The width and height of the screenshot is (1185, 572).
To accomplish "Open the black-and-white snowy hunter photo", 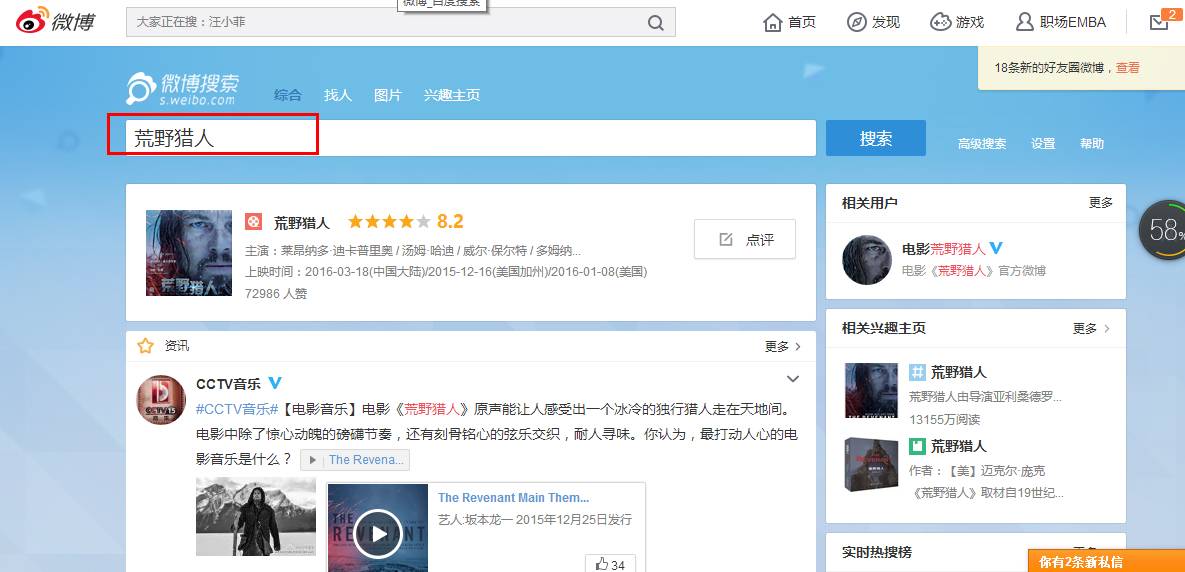I will [x=256, y=516].
